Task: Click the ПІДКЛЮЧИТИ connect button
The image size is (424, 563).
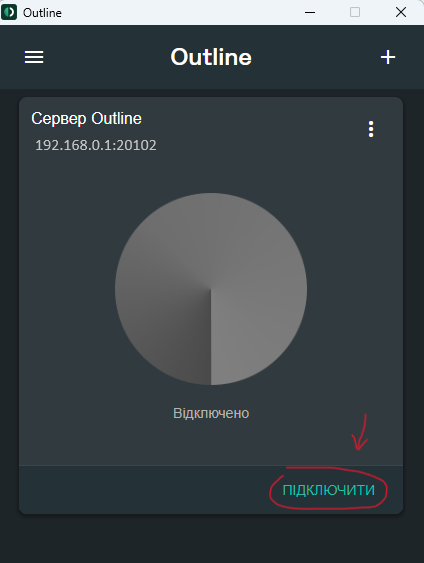Action: 329,490
